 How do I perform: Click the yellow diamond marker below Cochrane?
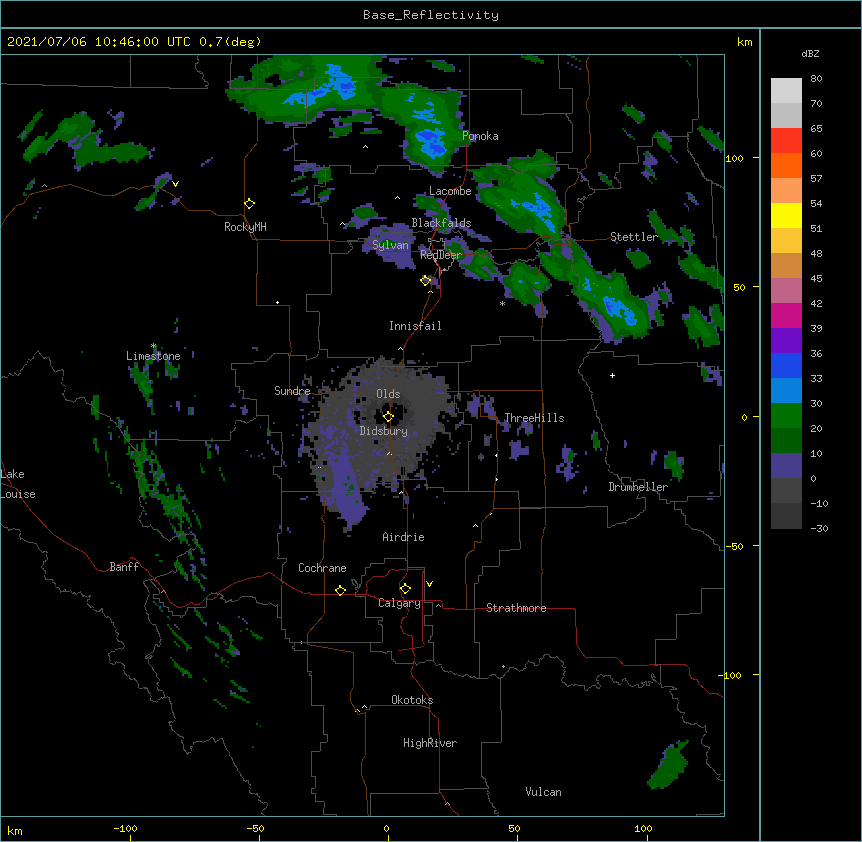tap(340, 590)
